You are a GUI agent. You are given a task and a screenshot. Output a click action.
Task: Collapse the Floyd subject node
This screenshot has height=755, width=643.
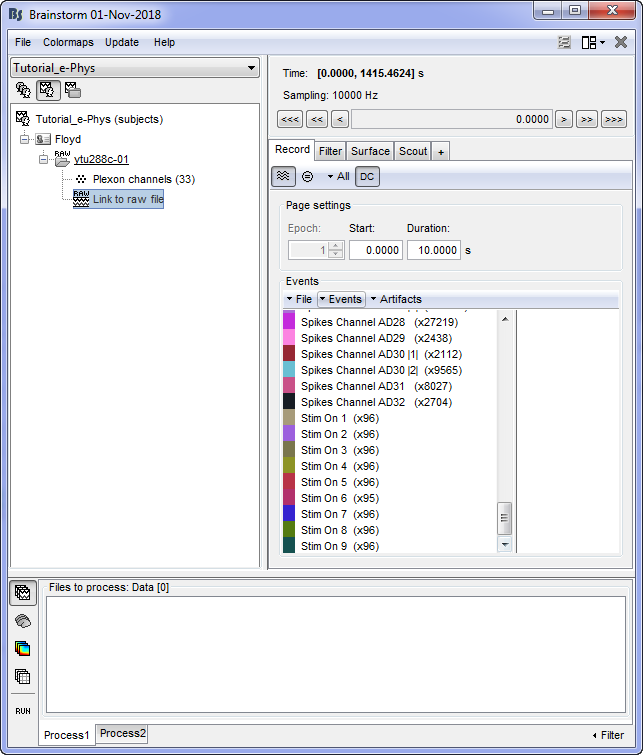click(24, 139)
